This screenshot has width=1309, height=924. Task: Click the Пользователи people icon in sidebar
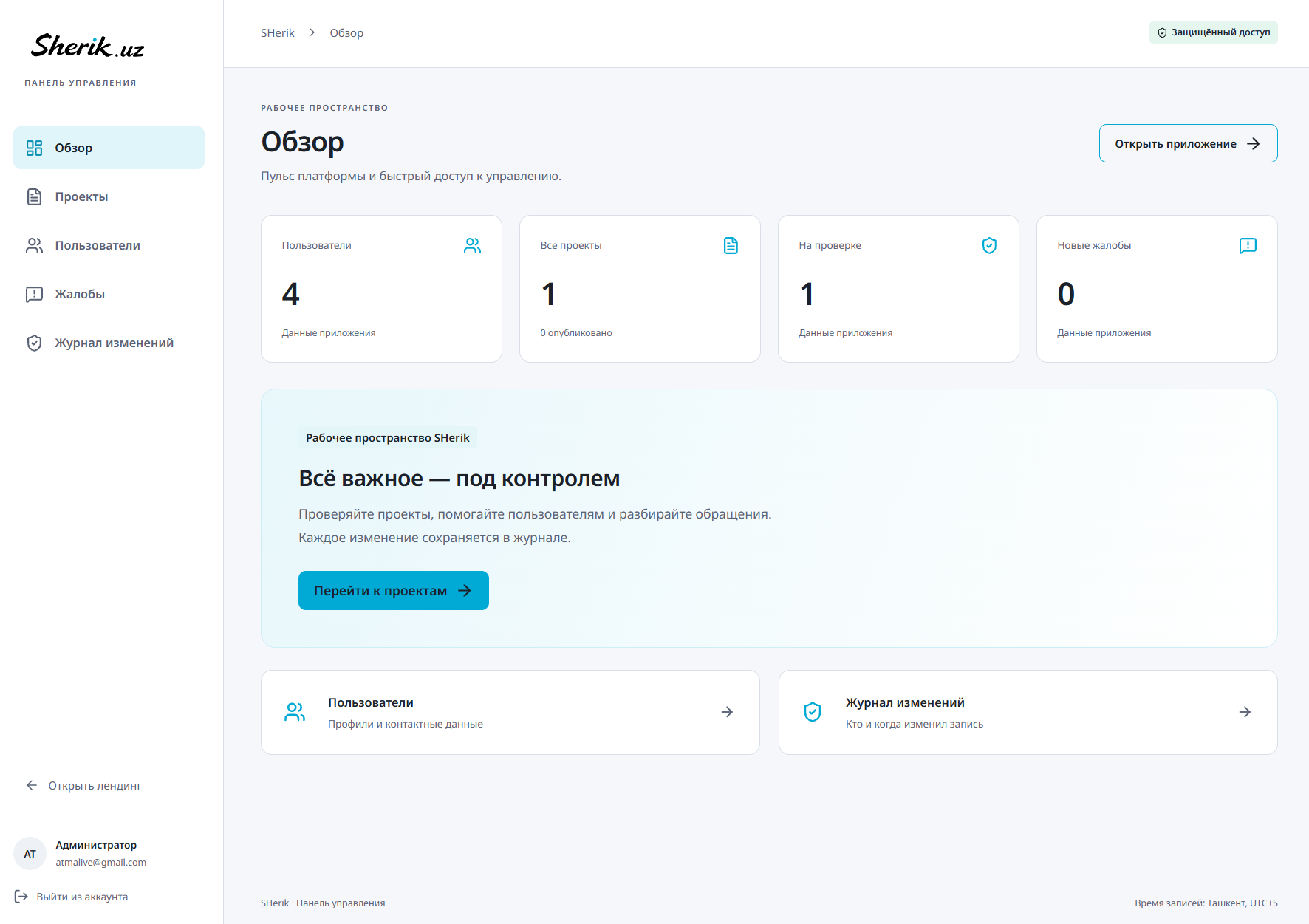pos(34,245)
